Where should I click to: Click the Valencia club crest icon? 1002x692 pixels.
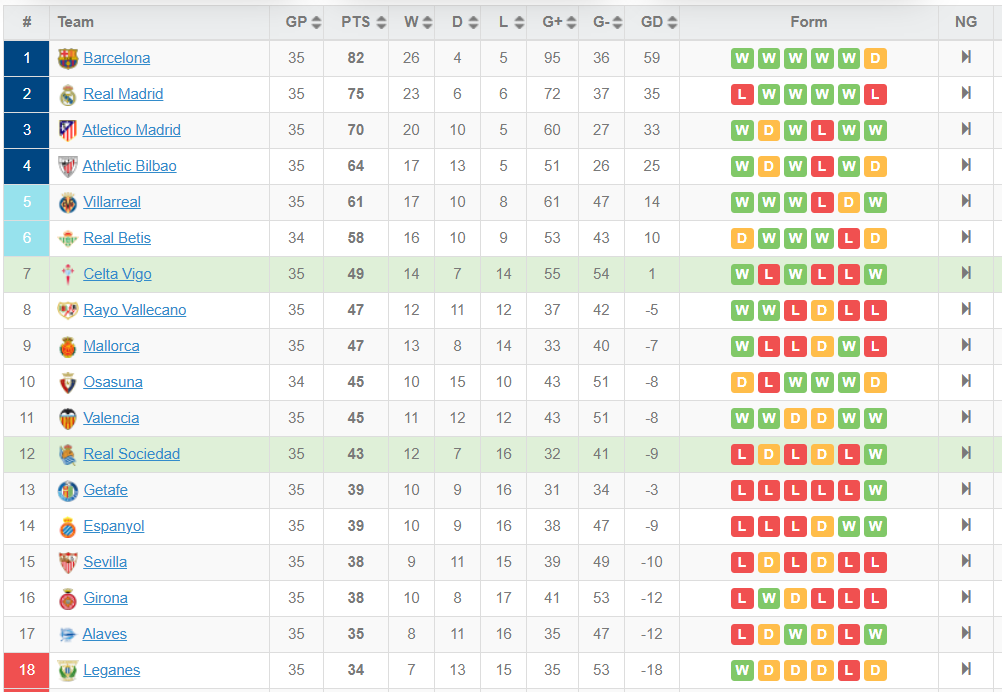(68, 419)
